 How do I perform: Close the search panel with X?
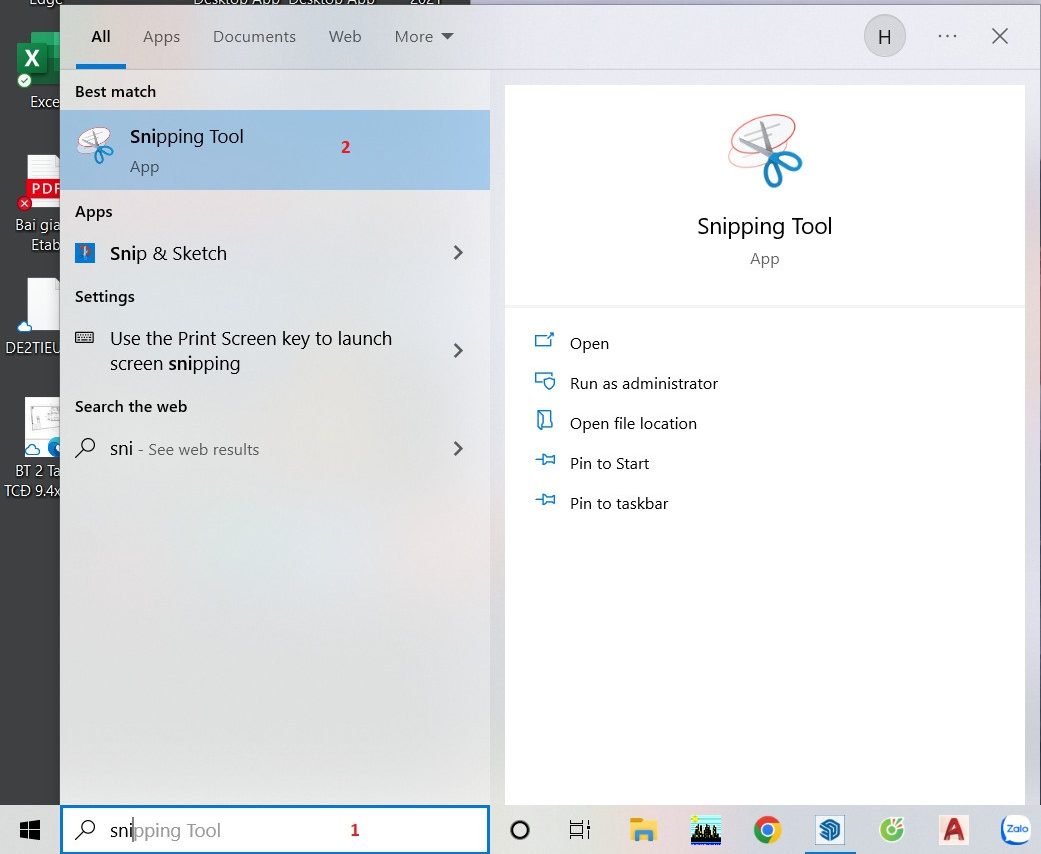pyautogui.click(x=1000, y=37)
